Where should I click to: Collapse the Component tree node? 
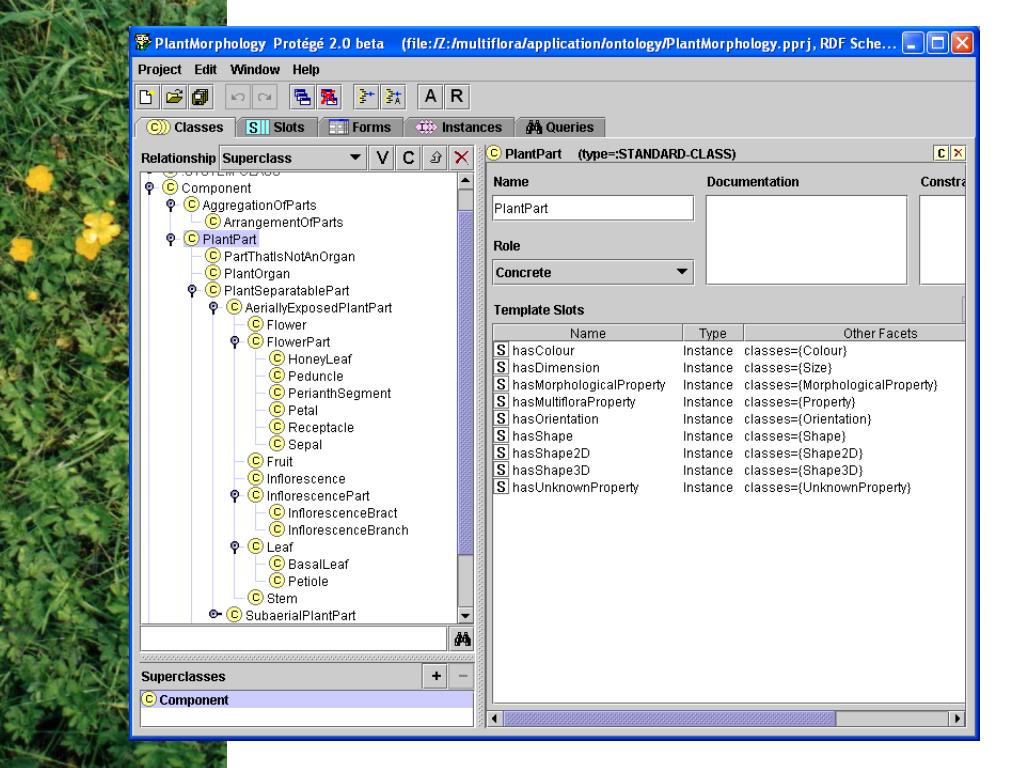(150, 188)
